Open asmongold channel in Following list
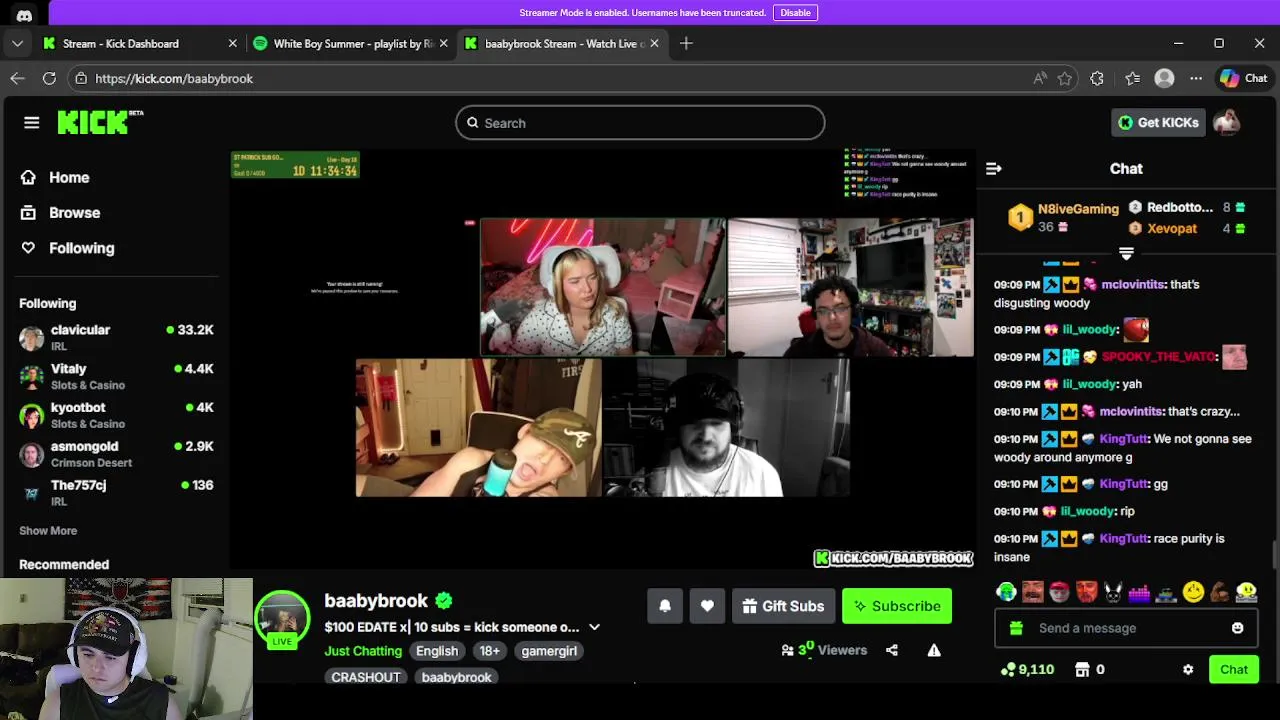 click(x=117, y=454)
